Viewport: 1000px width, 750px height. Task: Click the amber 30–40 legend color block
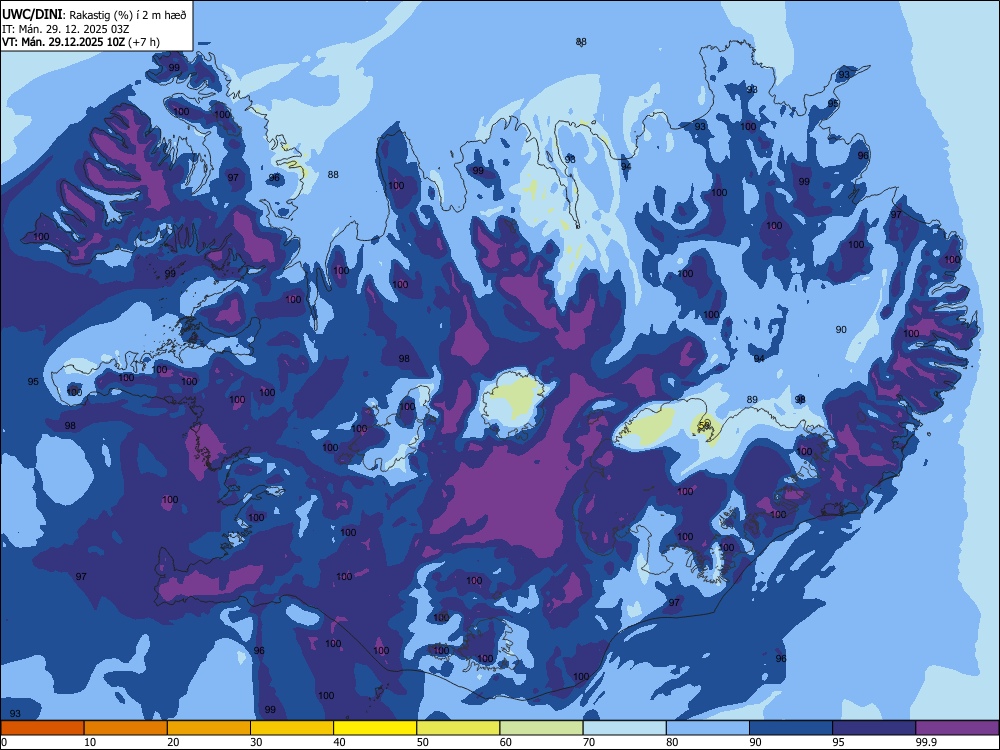(x=292, y=728)
